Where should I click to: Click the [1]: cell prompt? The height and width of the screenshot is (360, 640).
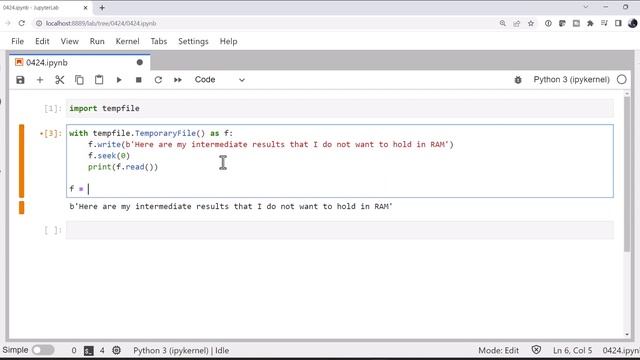53,108
